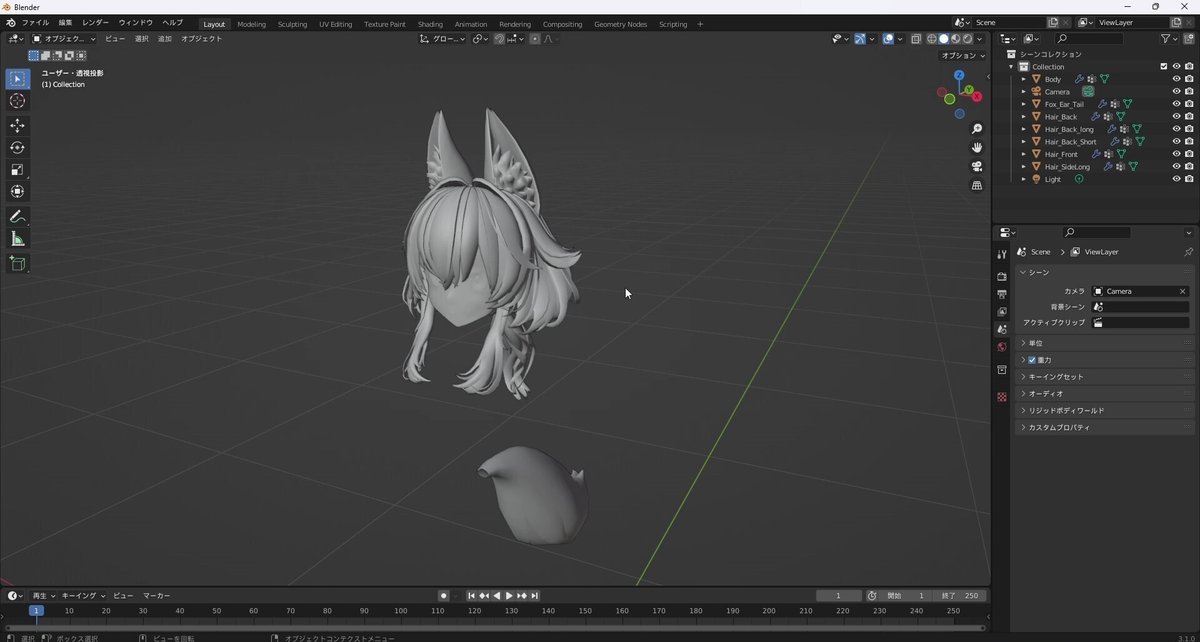Click the pan hand icon in viewport

pyautogui.click(x=977, y=148)
